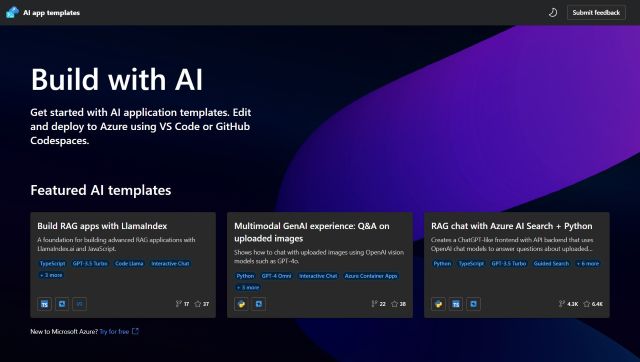Click TypeScript icon on RAG chat card
Screen dimensions: 640x362
[456, 304]
